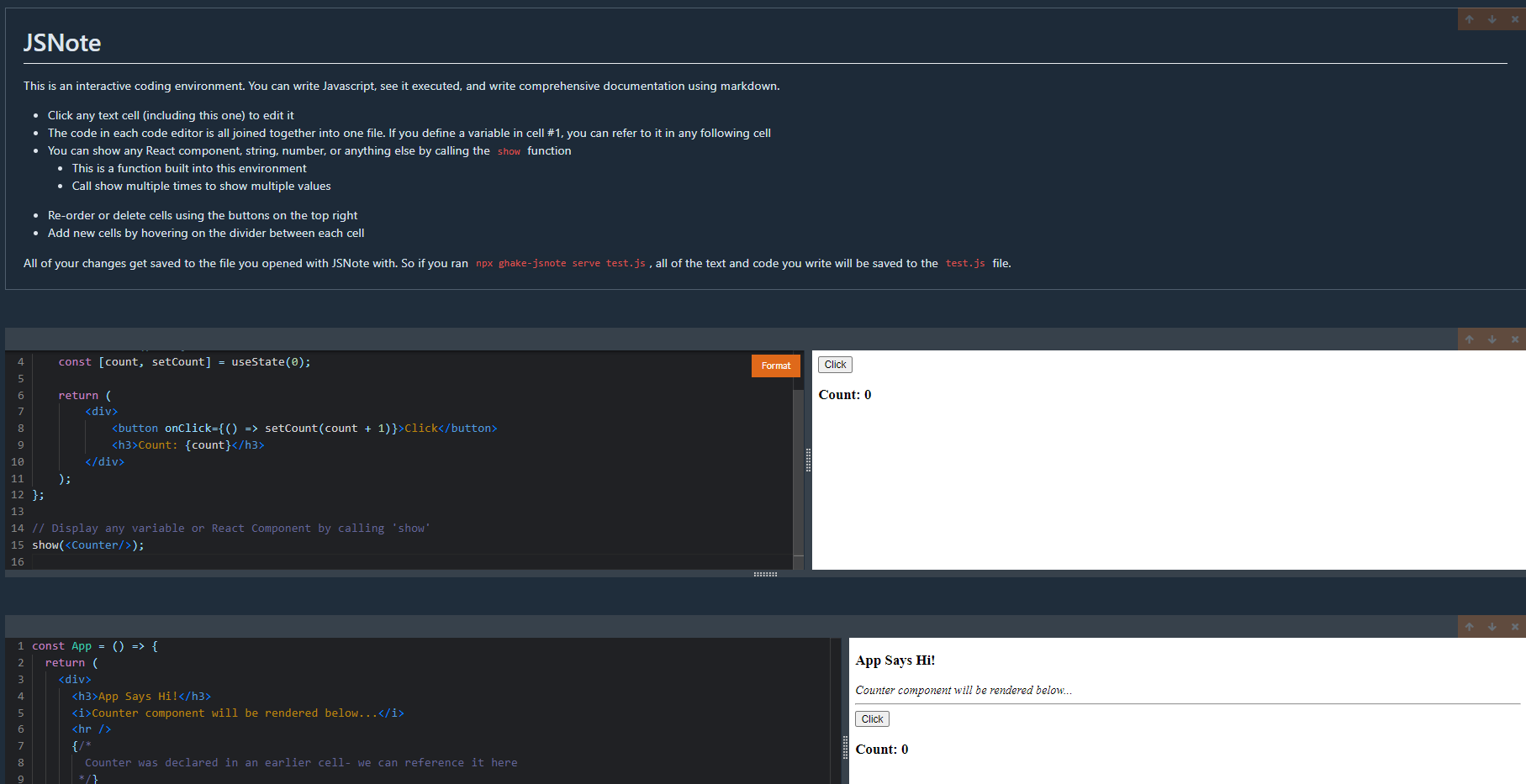Click the italic 'Counter component will be rendered below...' preview text

(964, 691)
